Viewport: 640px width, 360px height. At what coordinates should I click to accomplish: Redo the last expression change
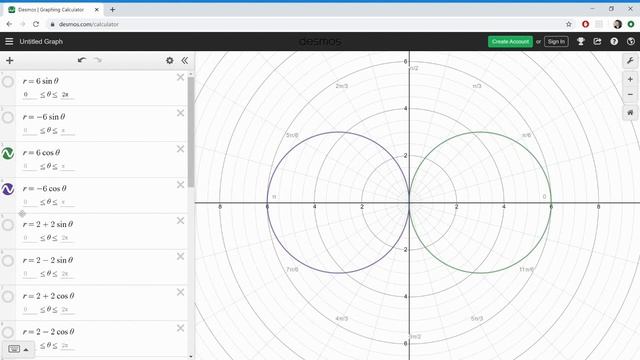(98, 60)
